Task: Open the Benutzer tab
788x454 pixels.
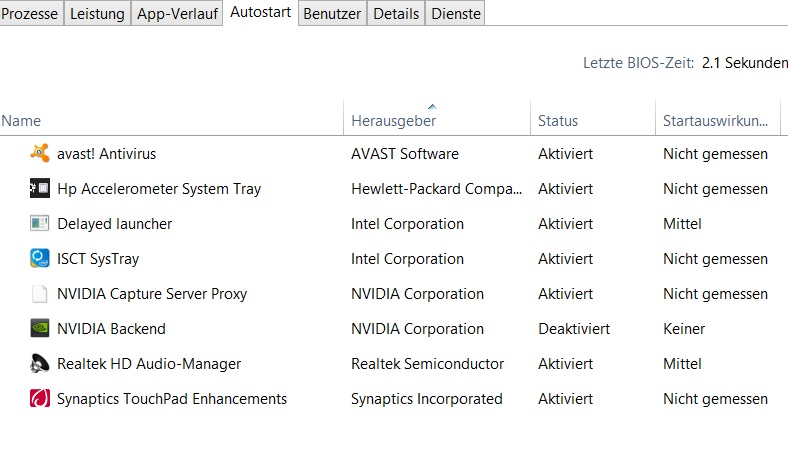Action: coord(332,13)
